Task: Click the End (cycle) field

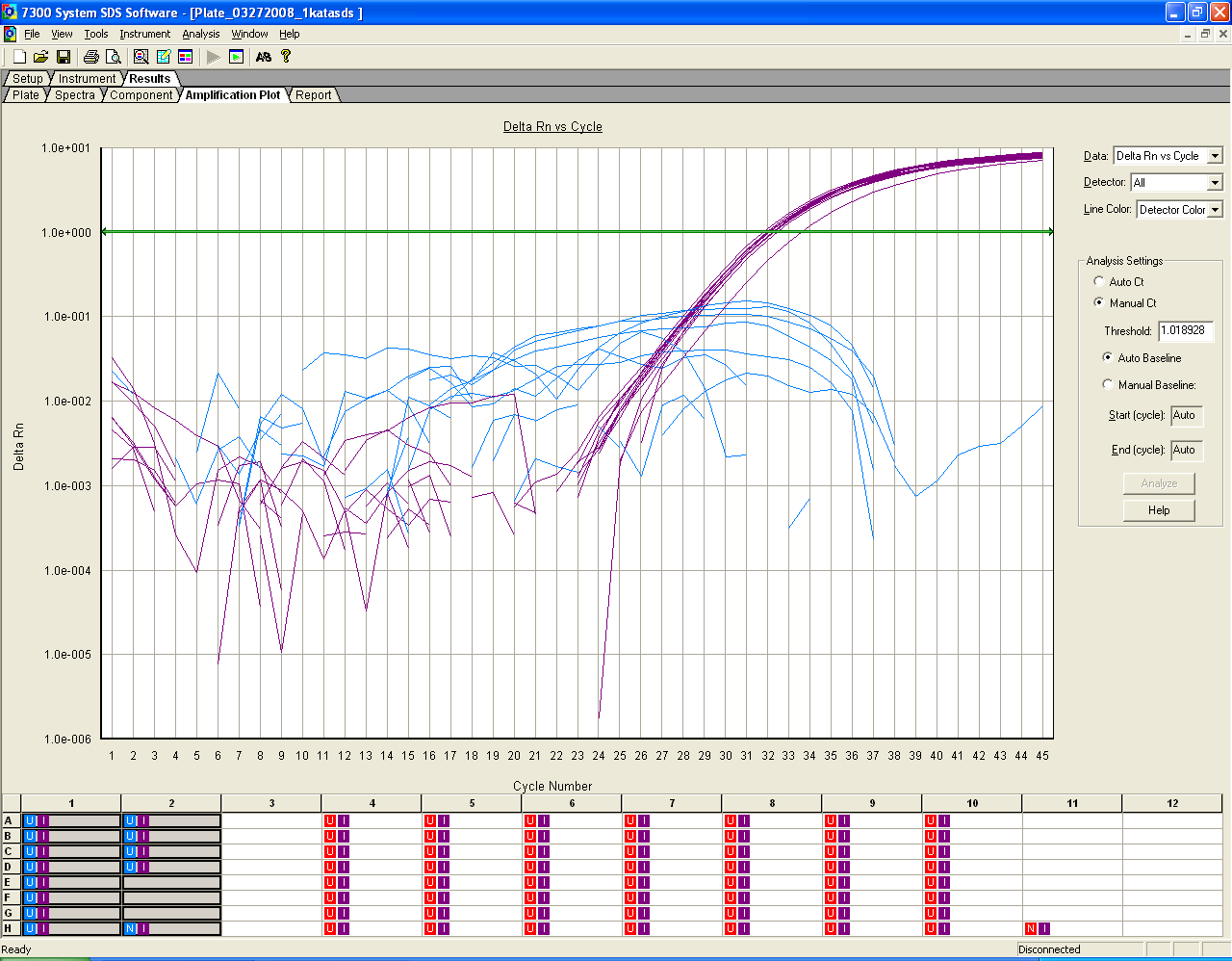Action: pos(1187,450)
